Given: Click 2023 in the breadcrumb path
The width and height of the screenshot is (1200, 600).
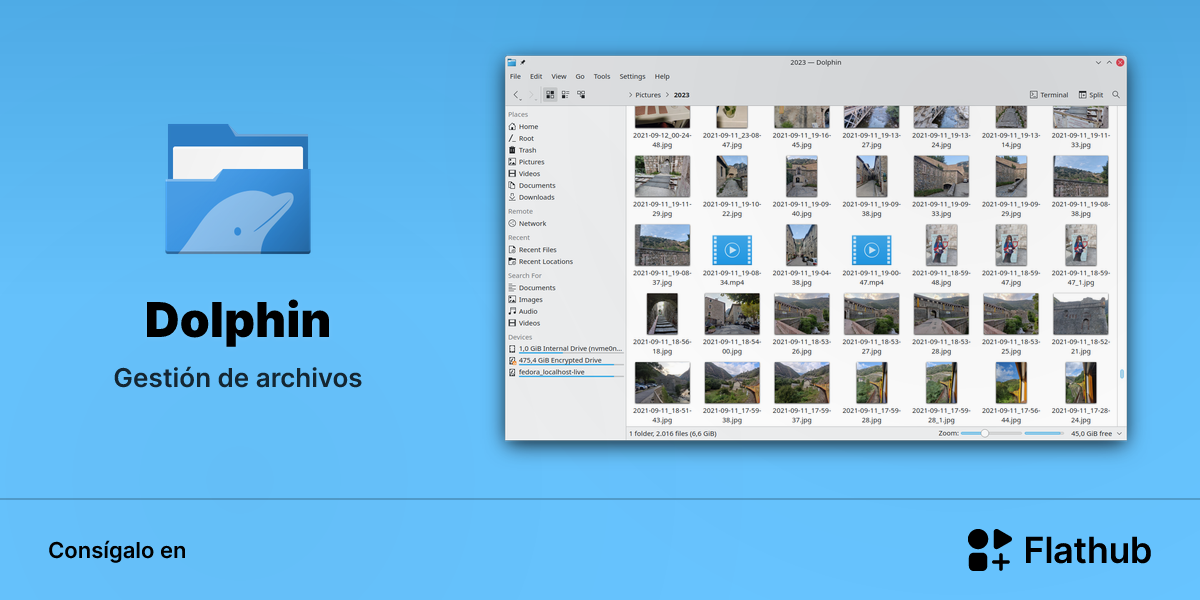Looking at the screenshot, I should [682, 95].
